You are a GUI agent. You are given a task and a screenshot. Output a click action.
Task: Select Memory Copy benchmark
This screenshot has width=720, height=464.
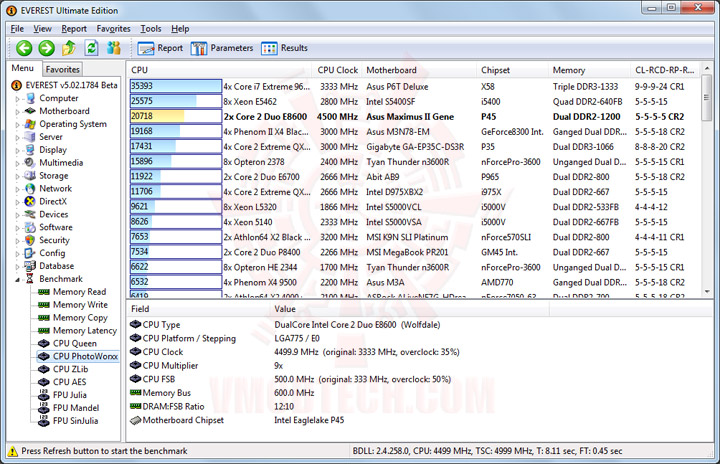(x=80, y=317)
